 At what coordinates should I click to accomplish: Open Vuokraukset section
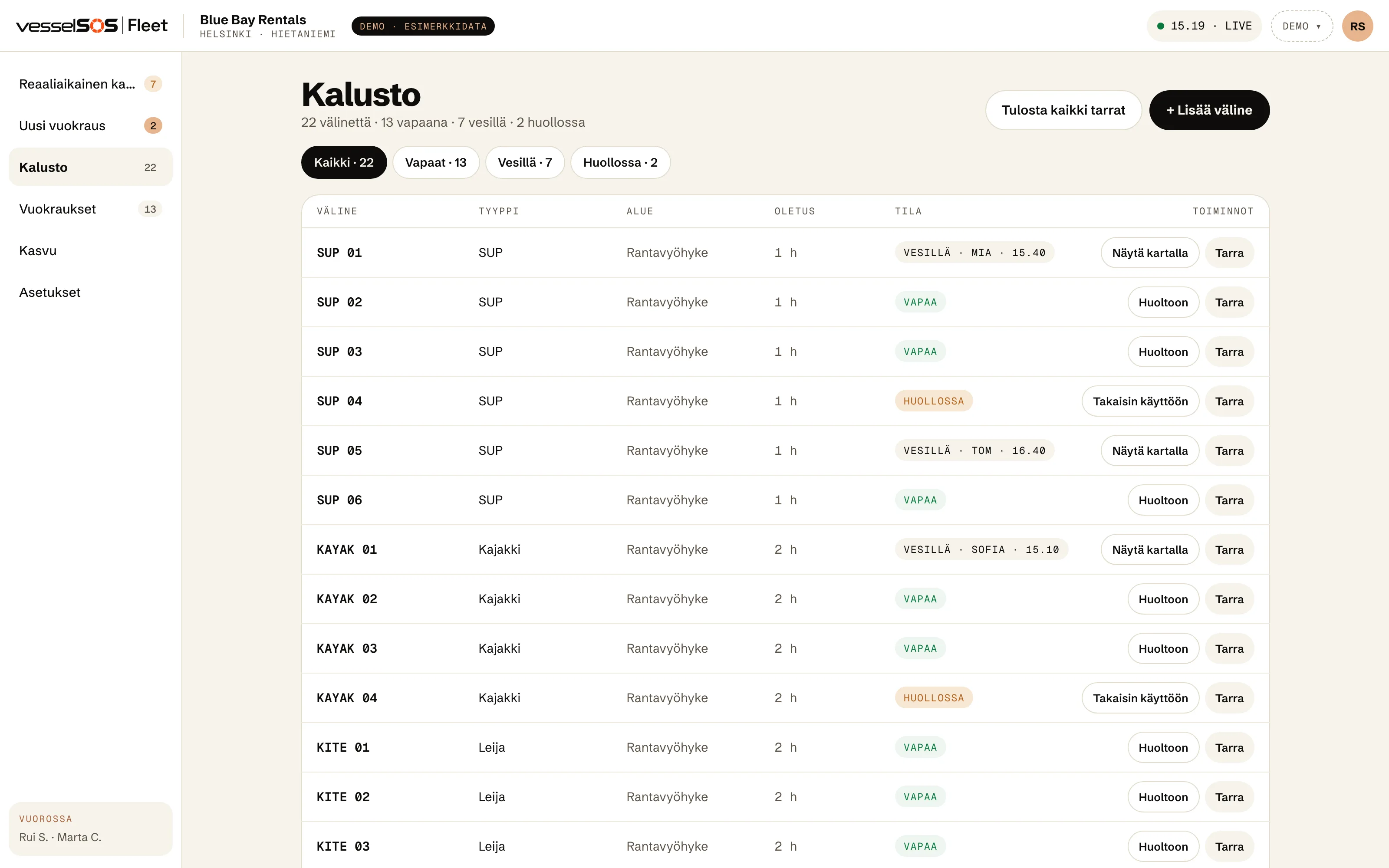[x=91, y=209]
